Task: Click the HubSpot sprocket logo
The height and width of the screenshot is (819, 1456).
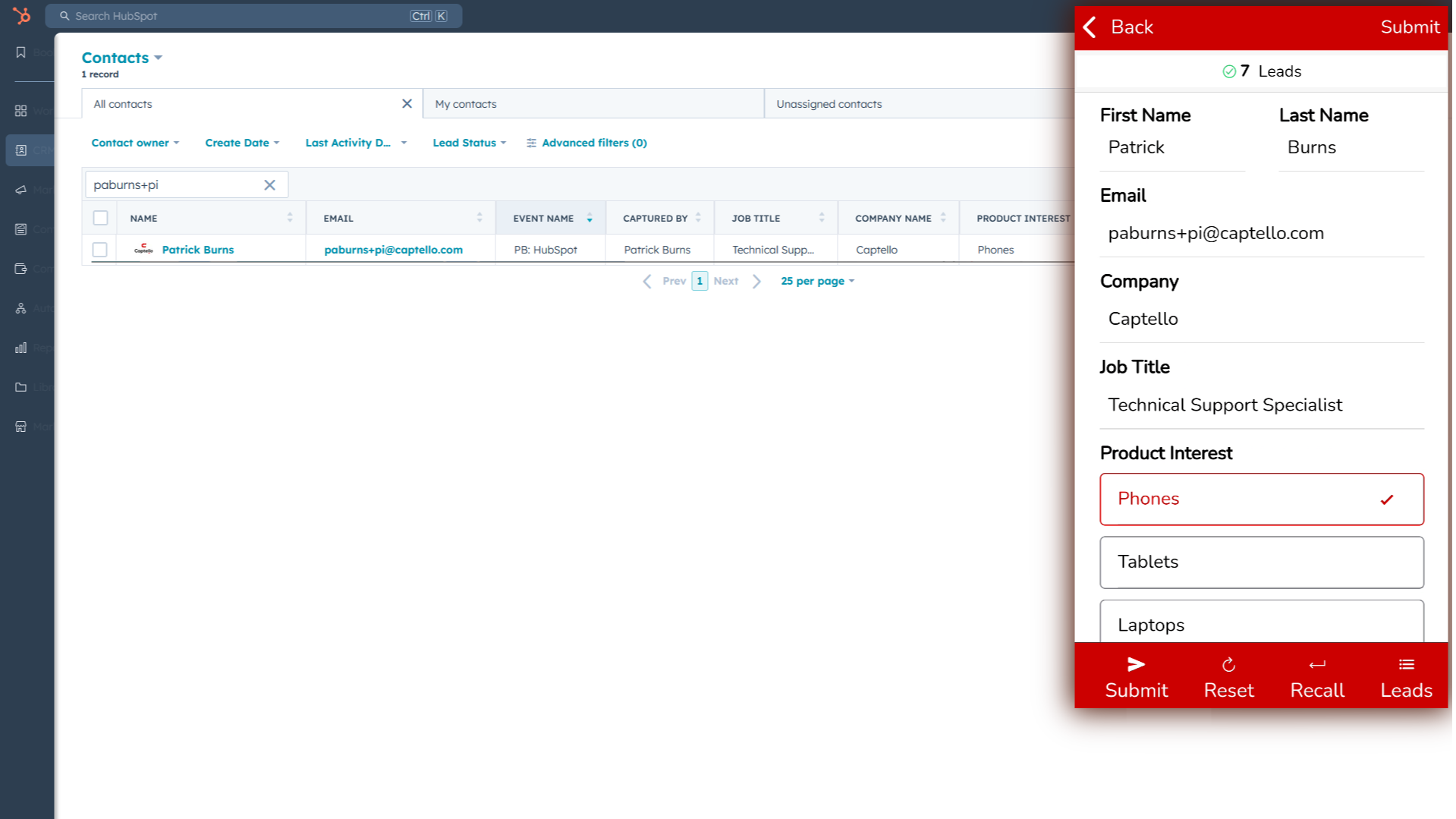Action: (21, 15)
